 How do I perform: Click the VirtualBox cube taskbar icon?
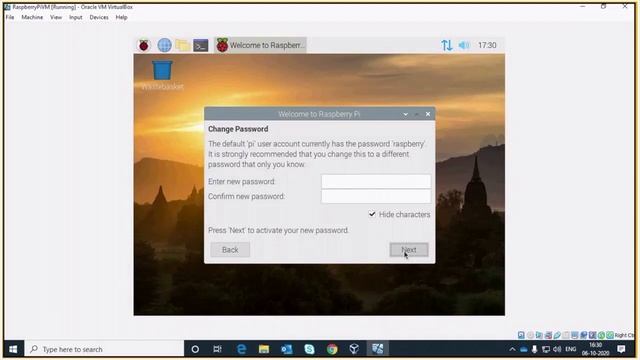pyautogui.click(x=354, y=349)
